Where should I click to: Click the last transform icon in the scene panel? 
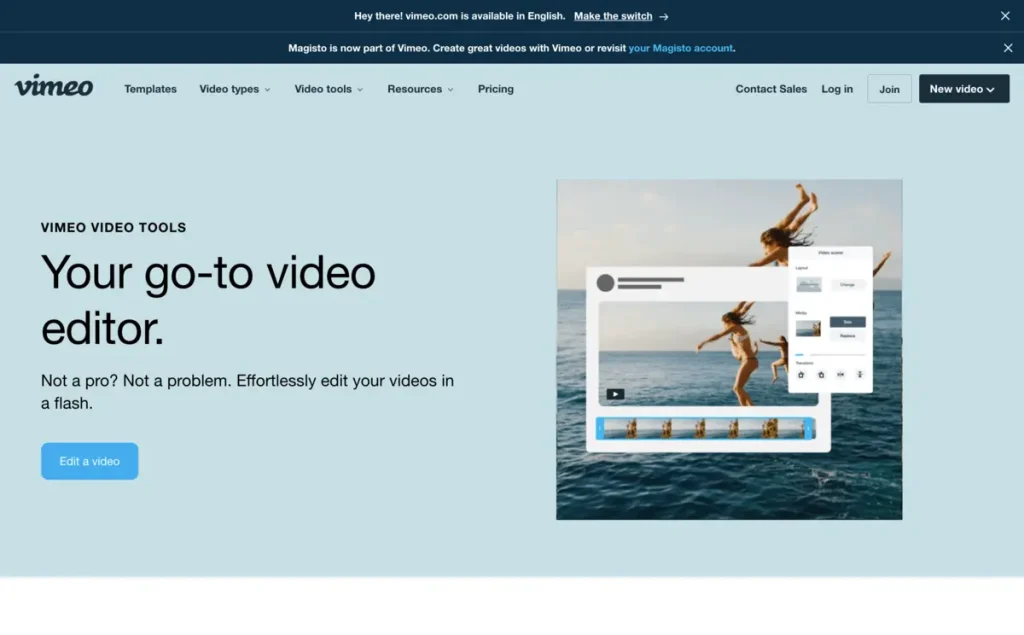coord(860,374)
